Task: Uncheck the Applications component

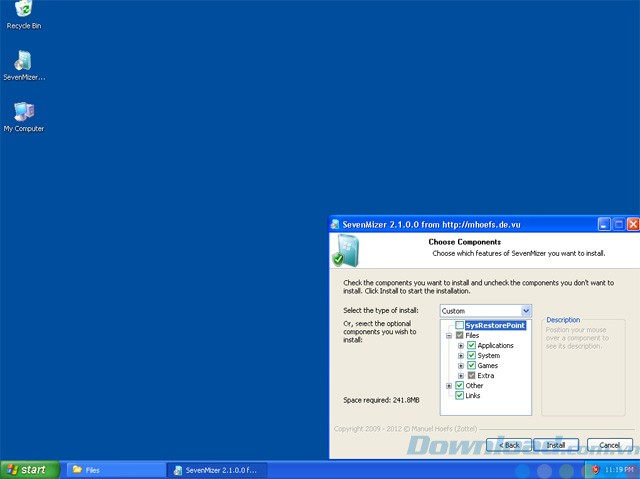Action: click(471, 345)
